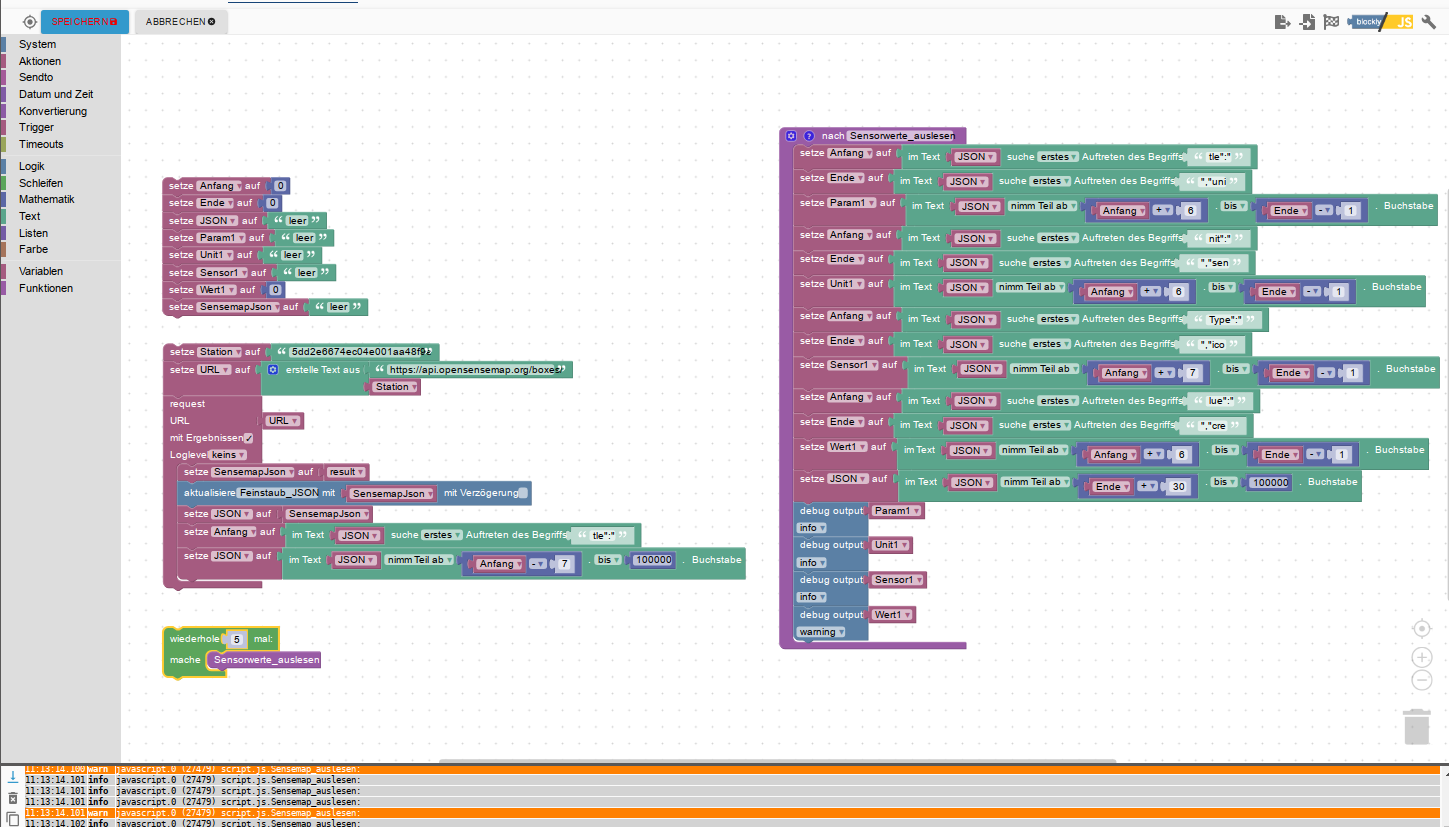Click the log auto-scroll down arrow icon
Image resolution: width=1449 pixels, height=827 pixels.
pyautogui.click(x=13, y=776)
